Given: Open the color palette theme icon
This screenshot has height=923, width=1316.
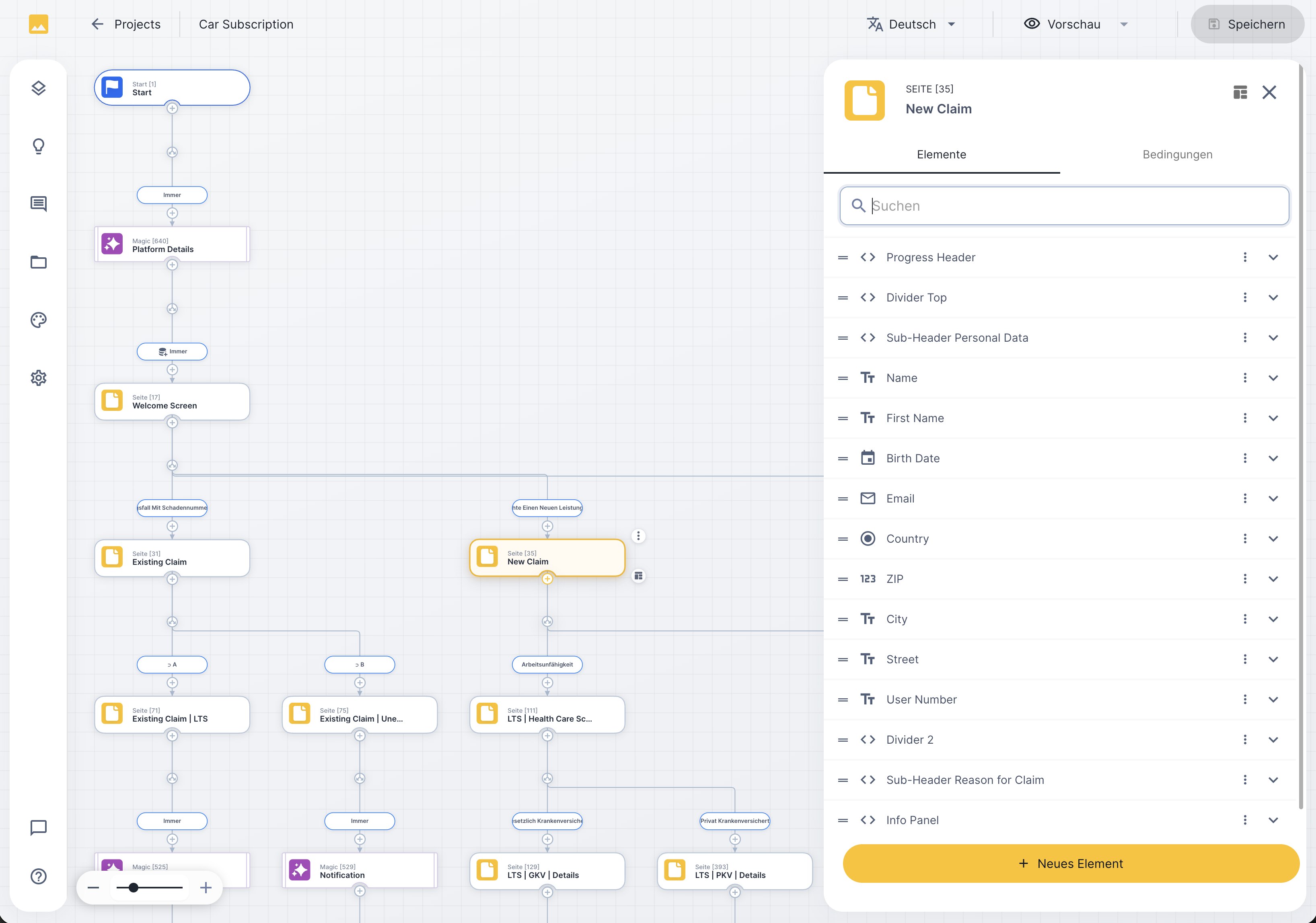Looking at the screenshot, I should 38,320.
